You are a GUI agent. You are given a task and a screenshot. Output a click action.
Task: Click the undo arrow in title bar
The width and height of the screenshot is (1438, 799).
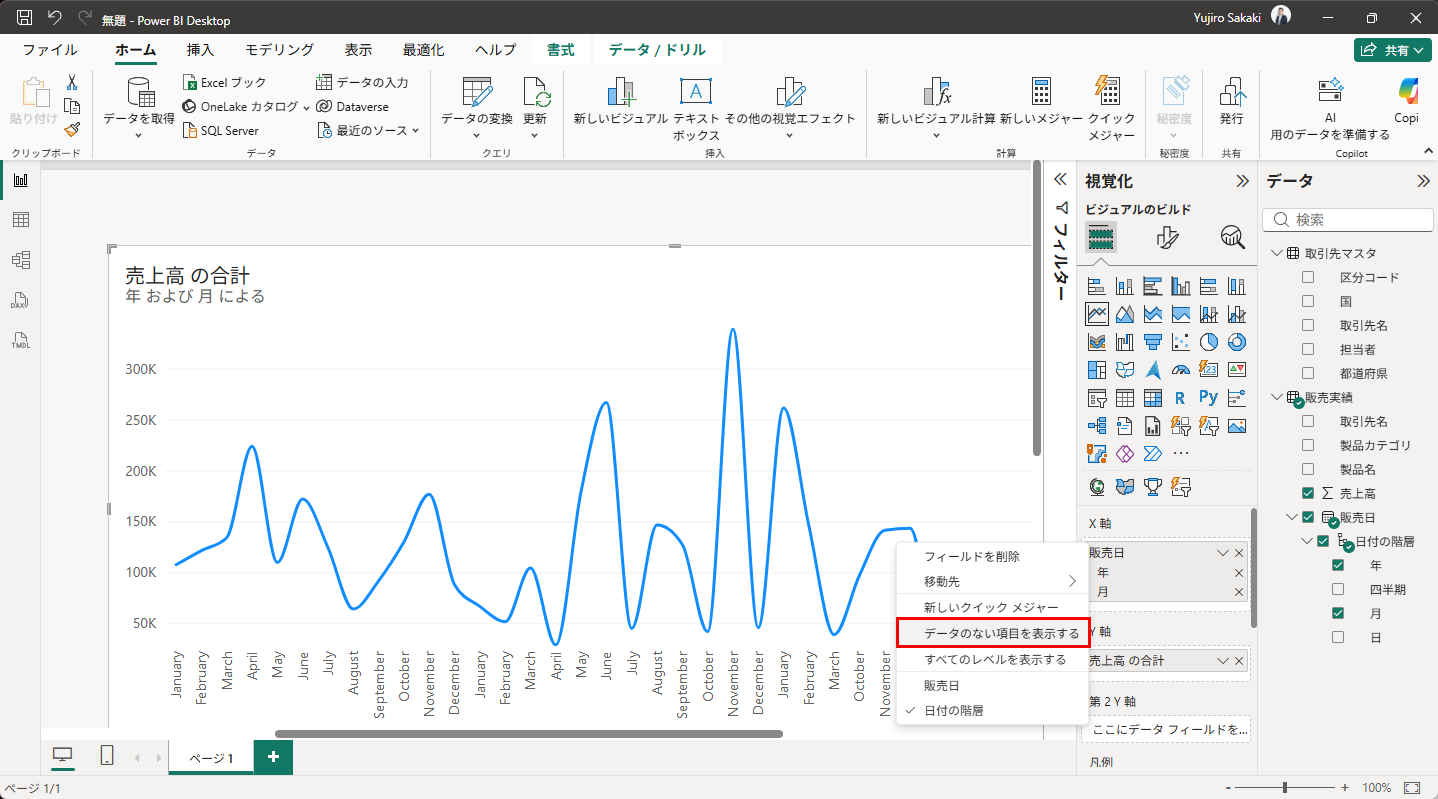click(55, 18)
